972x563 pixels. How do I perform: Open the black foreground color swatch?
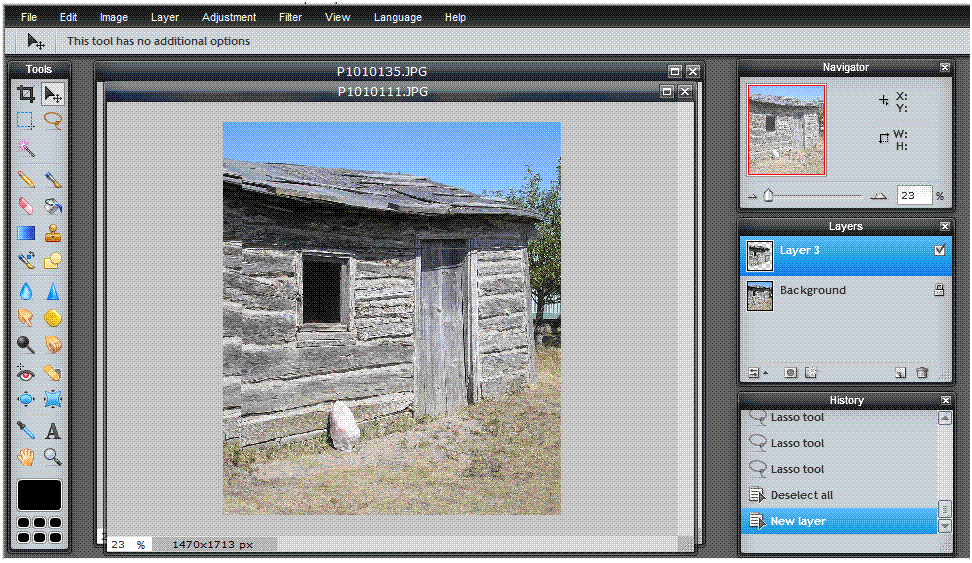coord(39,495)
